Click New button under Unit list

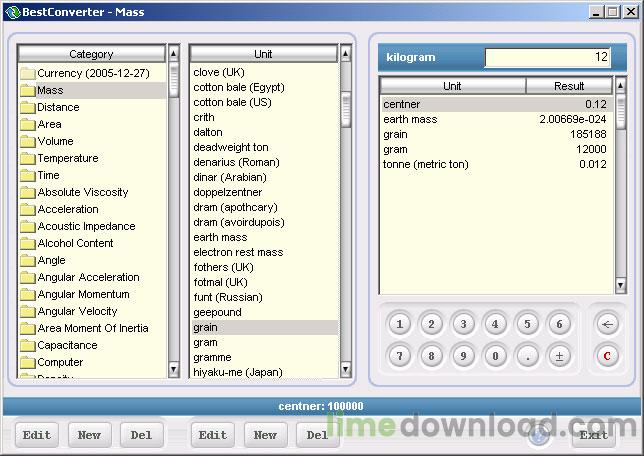(265, 435)
